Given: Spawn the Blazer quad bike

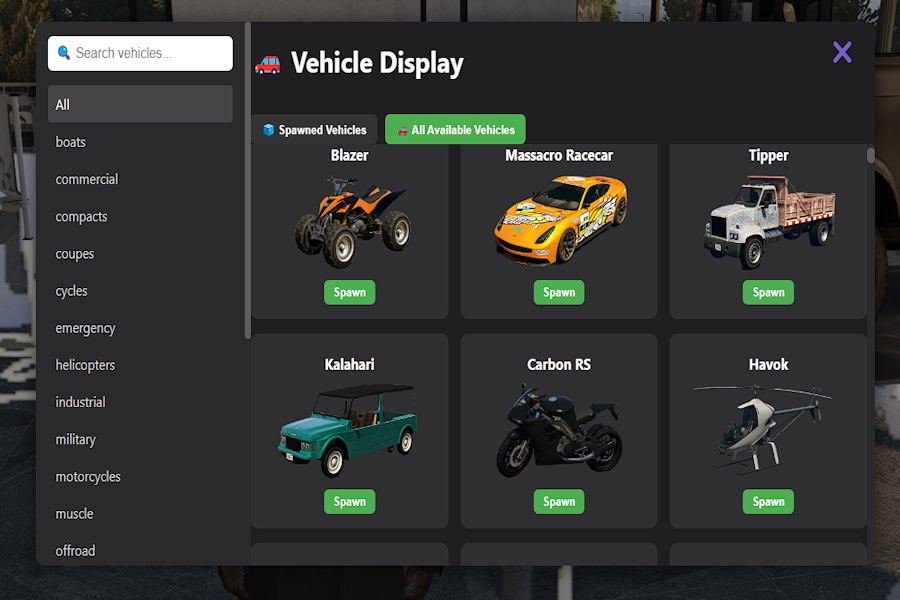Looking at the screenshot, I should 350,292.
